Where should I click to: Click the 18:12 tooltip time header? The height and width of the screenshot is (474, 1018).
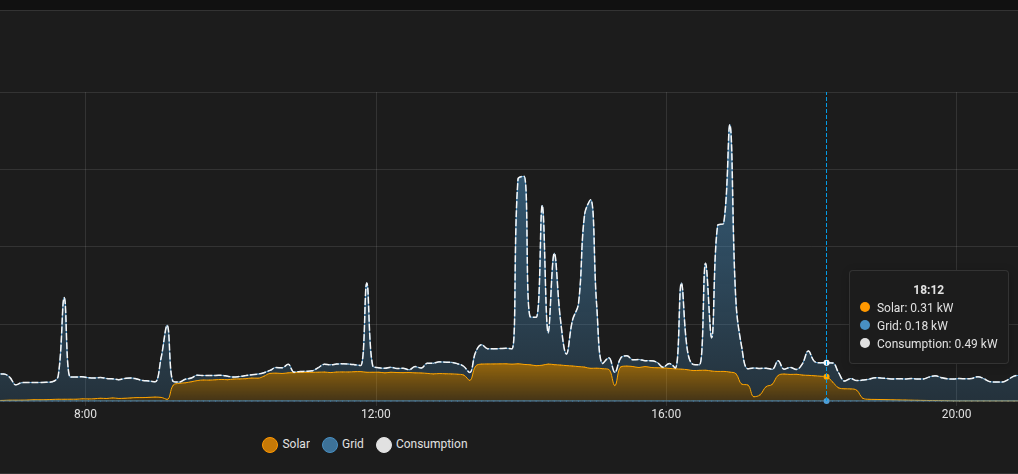[x=928, y=289]
